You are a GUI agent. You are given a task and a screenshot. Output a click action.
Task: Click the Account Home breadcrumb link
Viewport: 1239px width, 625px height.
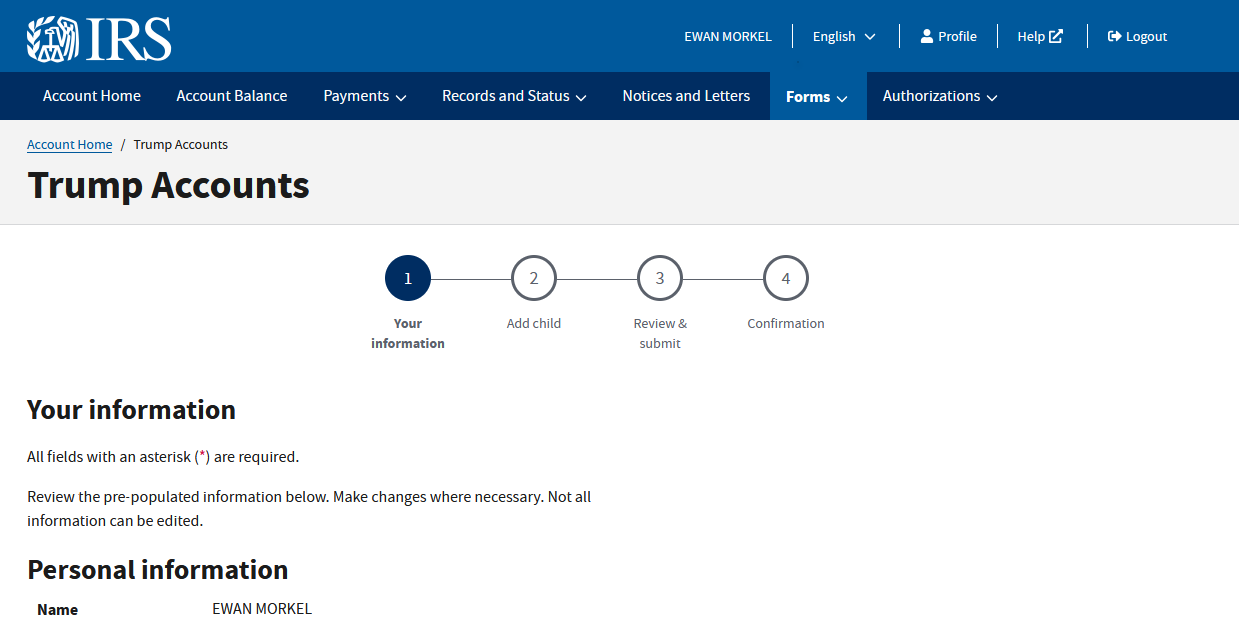click(x=70, y=145)
